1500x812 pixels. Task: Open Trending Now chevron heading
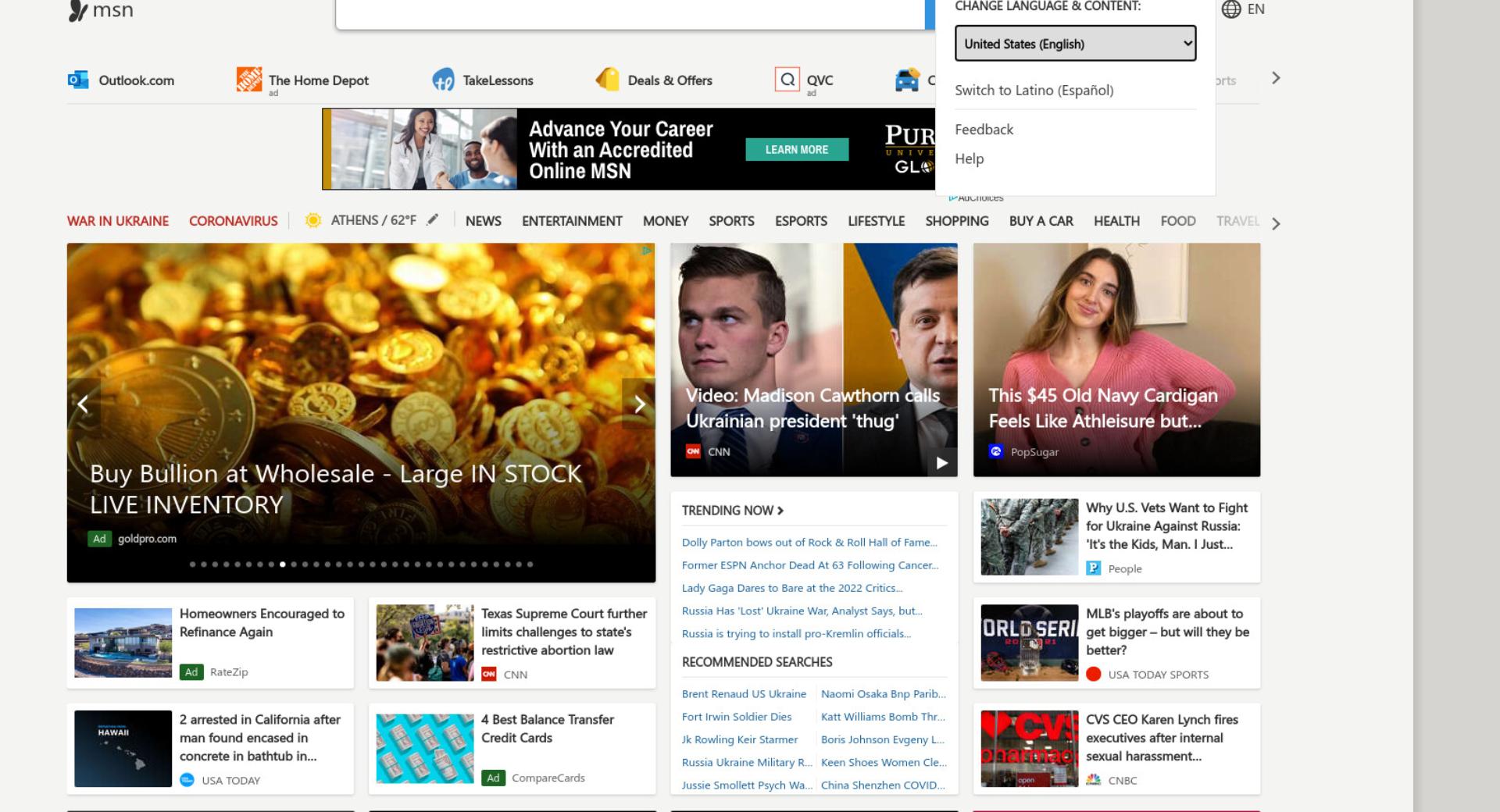tap(732, 510)
